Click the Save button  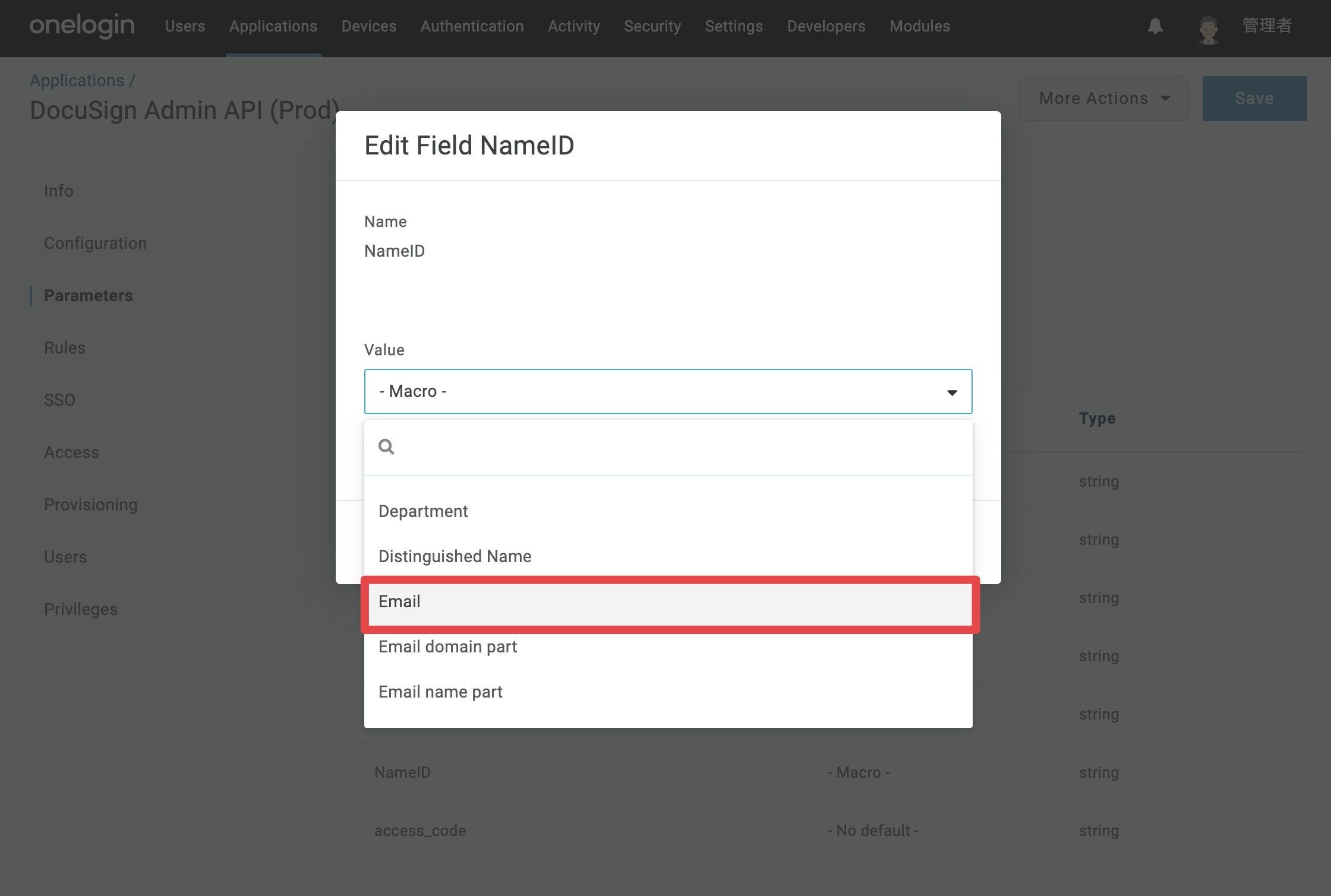[1254, 99]
